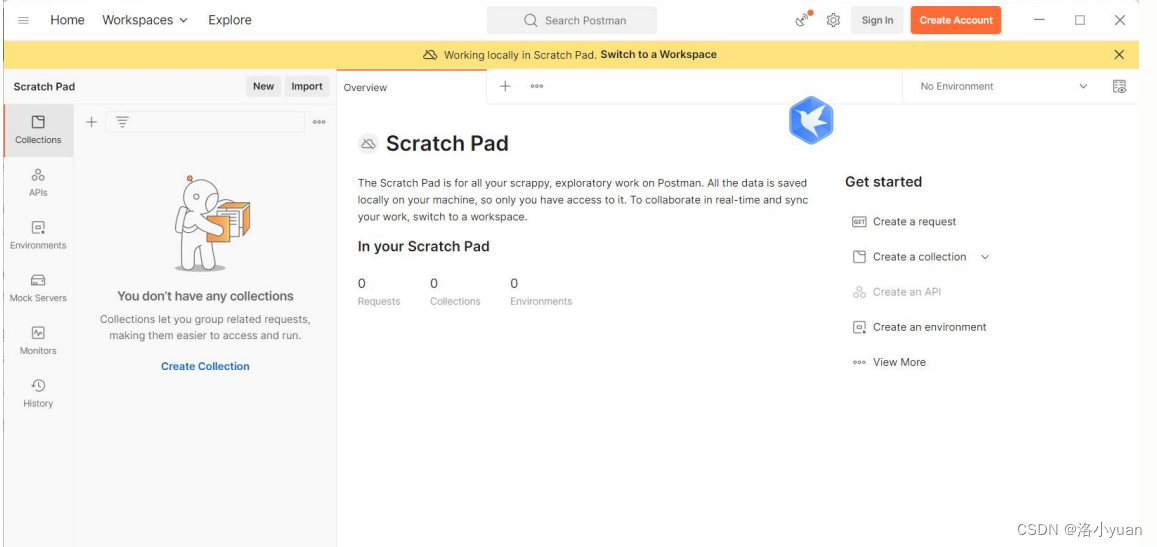
Task: Expand the Create a collection chevron
Action: [985, 257]
